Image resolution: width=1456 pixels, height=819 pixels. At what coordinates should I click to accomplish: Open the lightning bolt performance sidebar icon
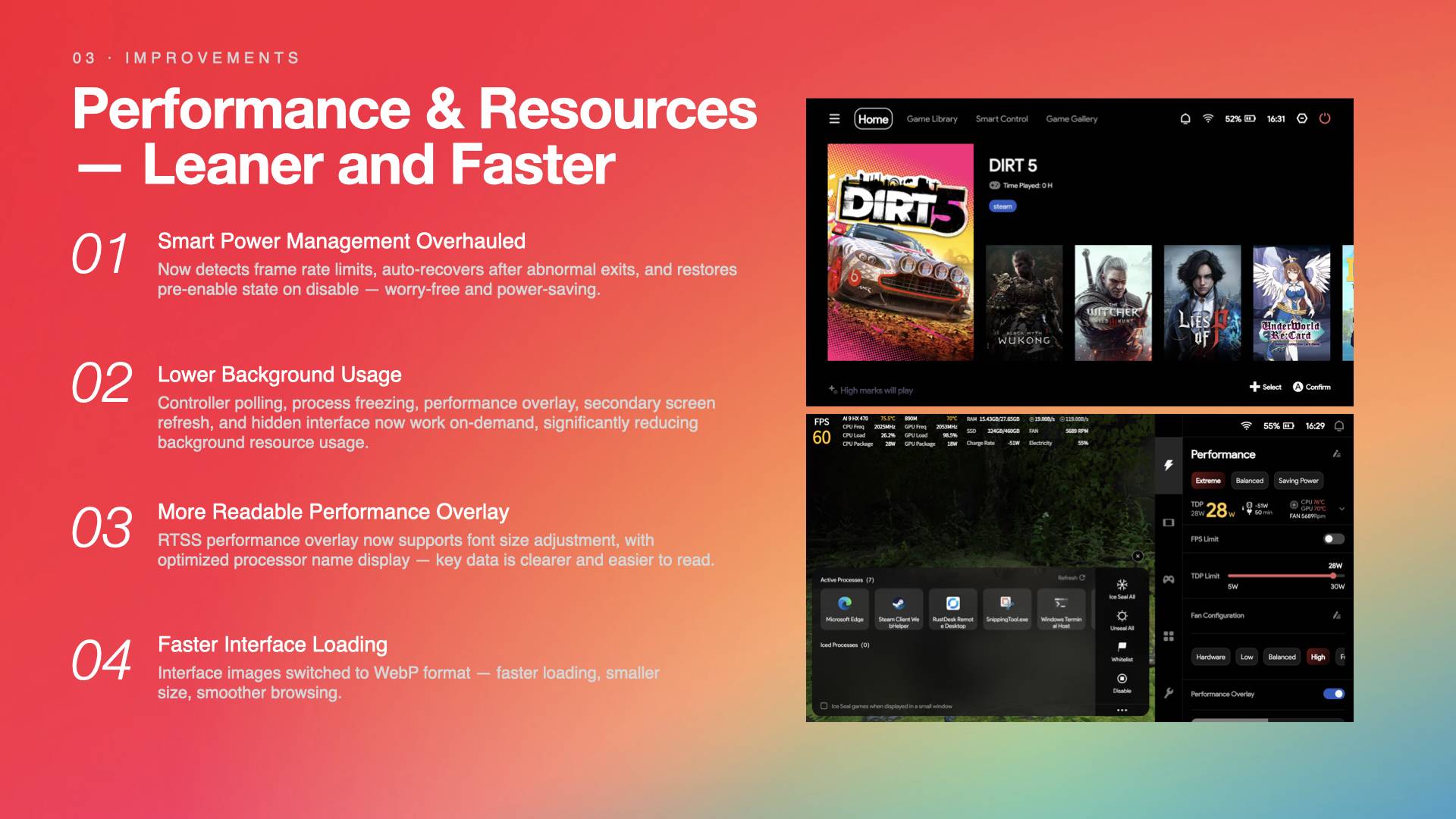click(x=1169, y=465)
